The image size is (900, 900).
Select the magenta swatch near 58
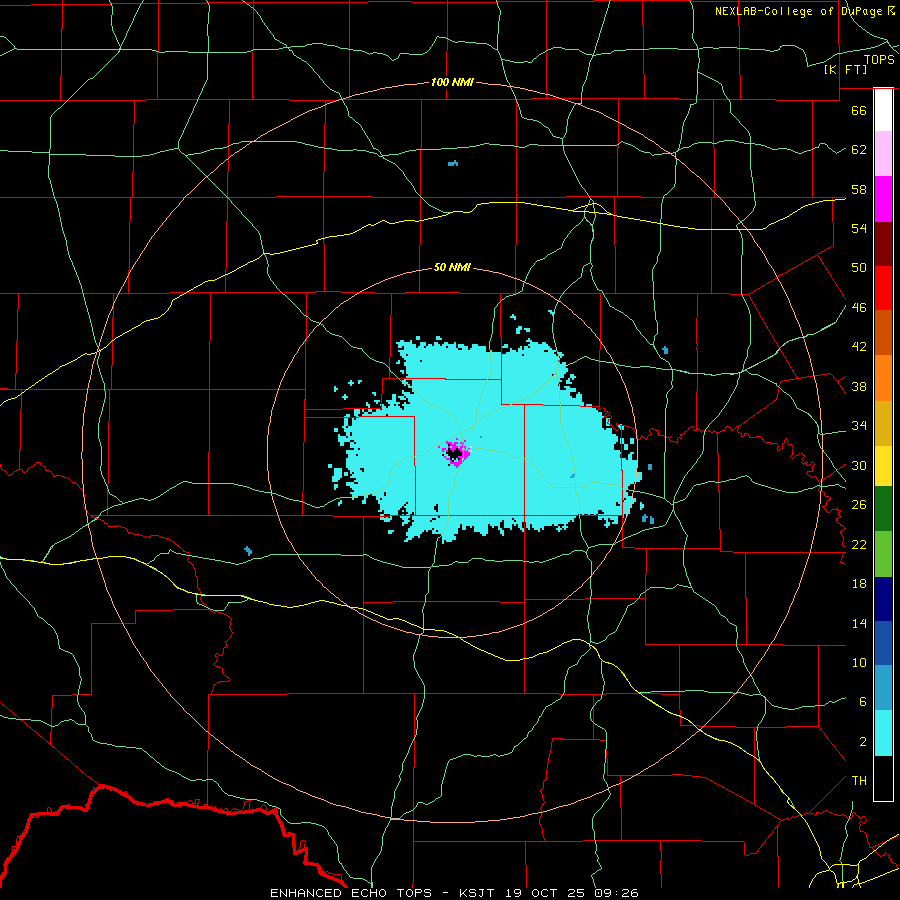pyautogui.click(x=883, y=199)
